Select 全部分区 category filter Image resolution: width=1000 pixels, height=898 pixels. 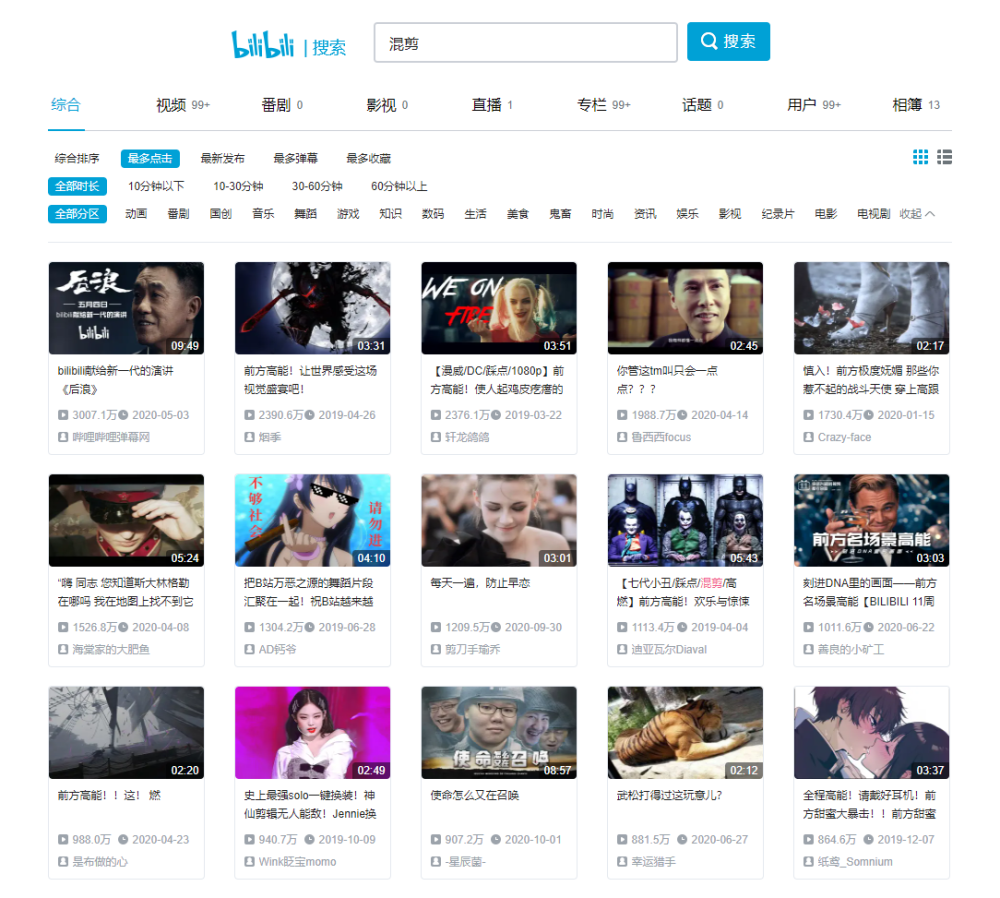[x=77, y=214]
